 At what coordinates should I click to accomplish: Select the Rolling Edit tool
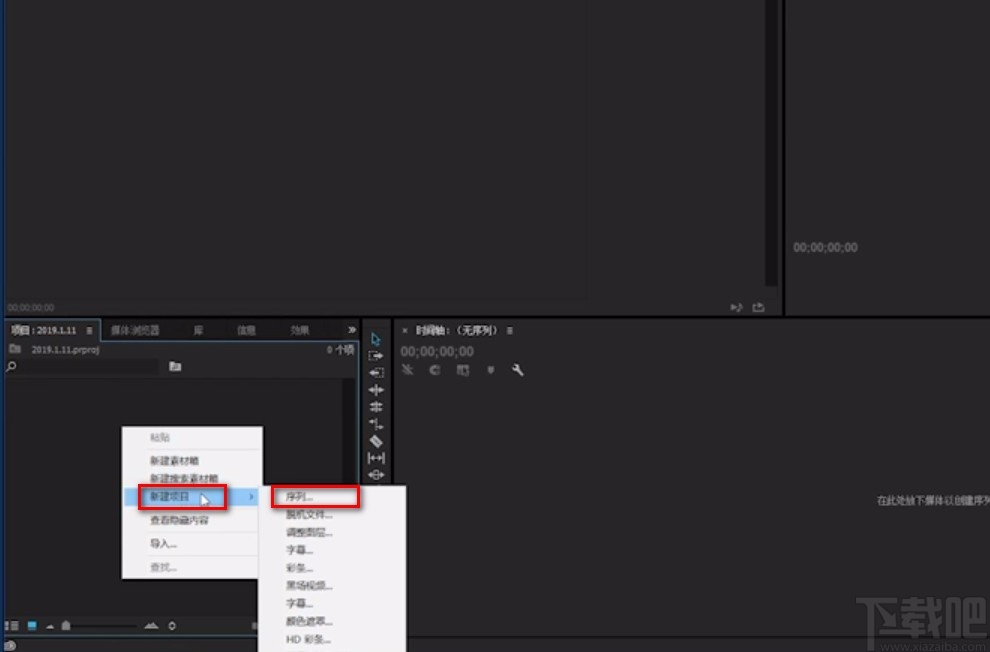[376, 407]
